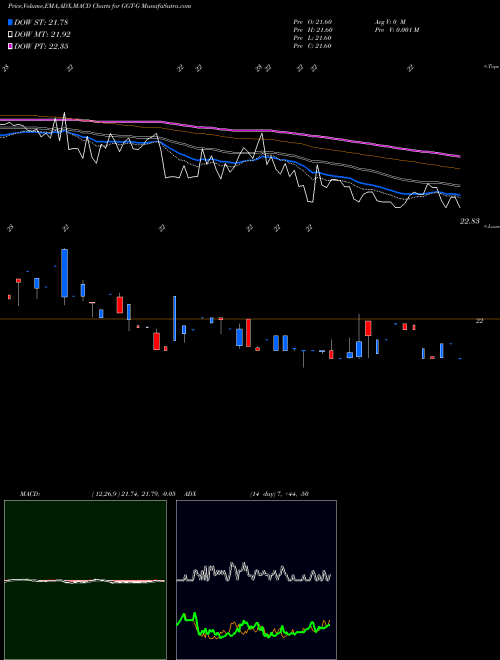Select the 'DOW ST: 21.78' legend text
This screenshot has width=500, height=660.
[41, 22]
